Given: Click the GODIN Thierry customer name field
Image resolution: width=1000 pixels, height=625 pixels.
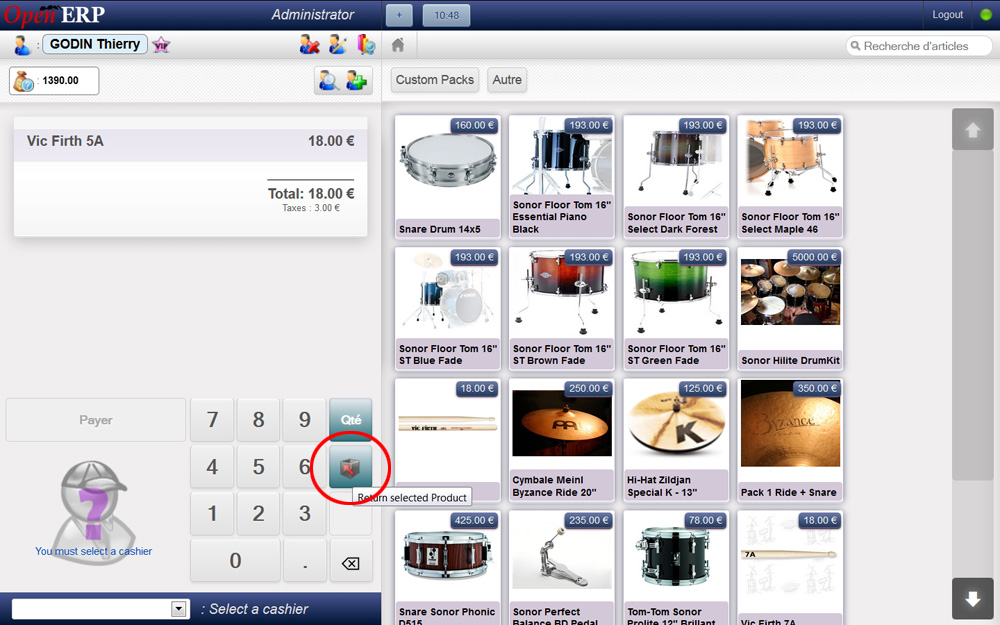Looking at the screenshot, I should click(95, 44).
